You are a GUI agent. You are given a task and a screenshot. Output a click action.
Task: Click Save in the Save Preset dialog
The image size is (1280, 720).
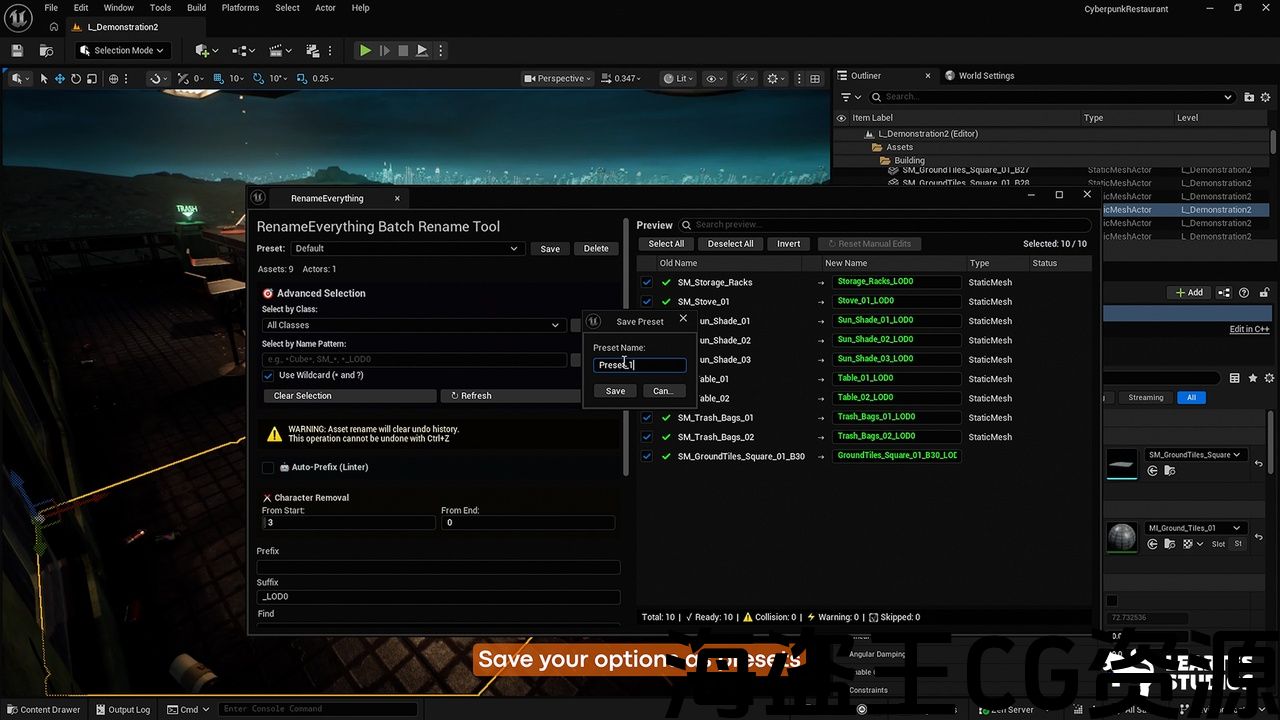coord(615,391)
